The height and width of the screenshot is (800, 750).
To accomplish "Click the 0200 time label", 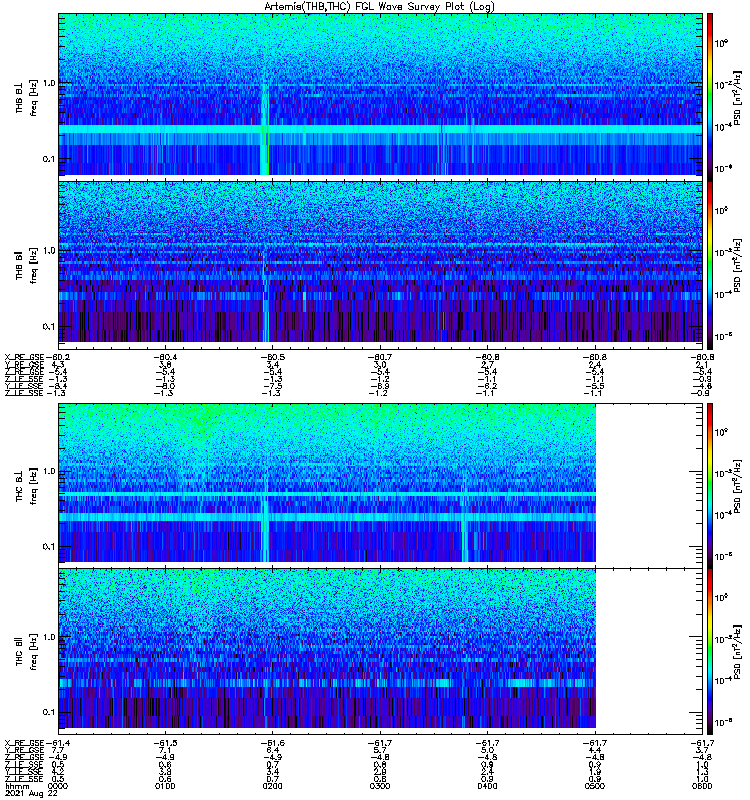I will (272, 786).
